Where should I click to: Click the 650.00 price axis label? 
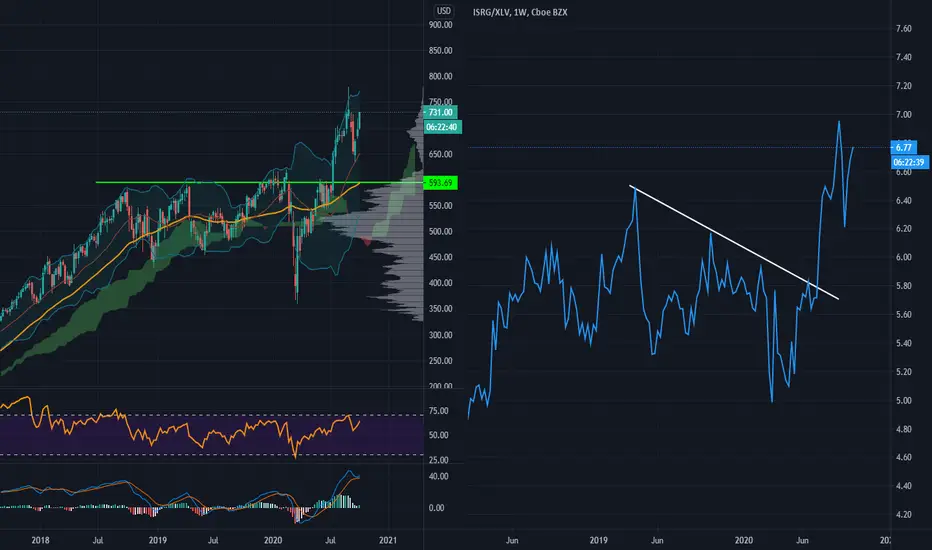[440, 154]
